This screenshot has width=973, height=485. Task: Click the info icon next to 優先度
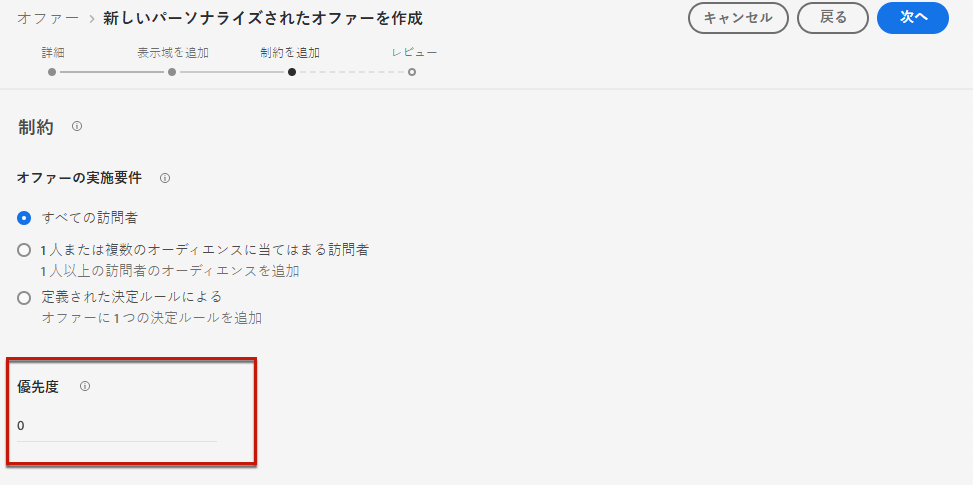click(85, 386)
